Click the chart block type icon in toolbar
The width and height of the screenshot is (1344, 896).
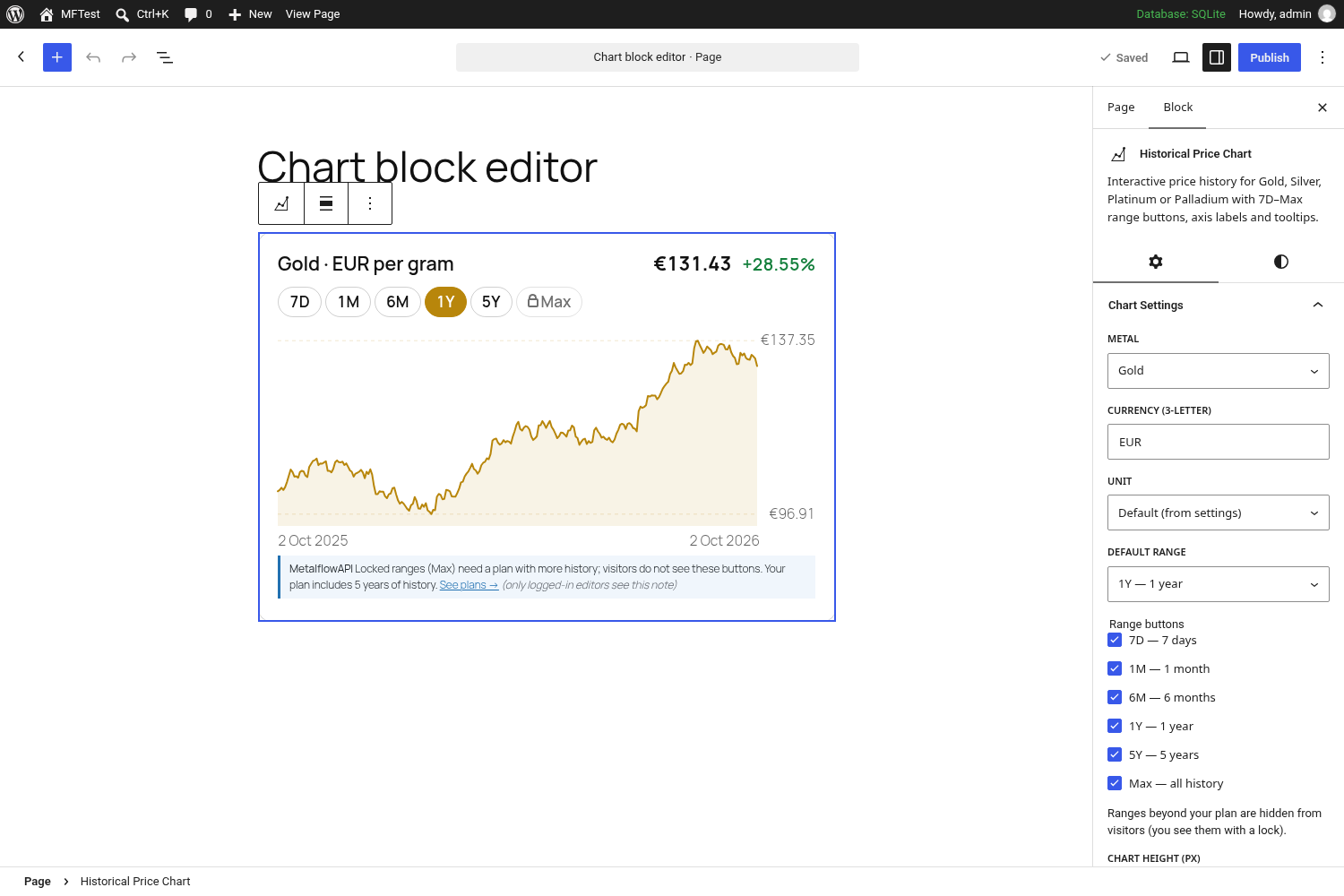pos(281,203)
